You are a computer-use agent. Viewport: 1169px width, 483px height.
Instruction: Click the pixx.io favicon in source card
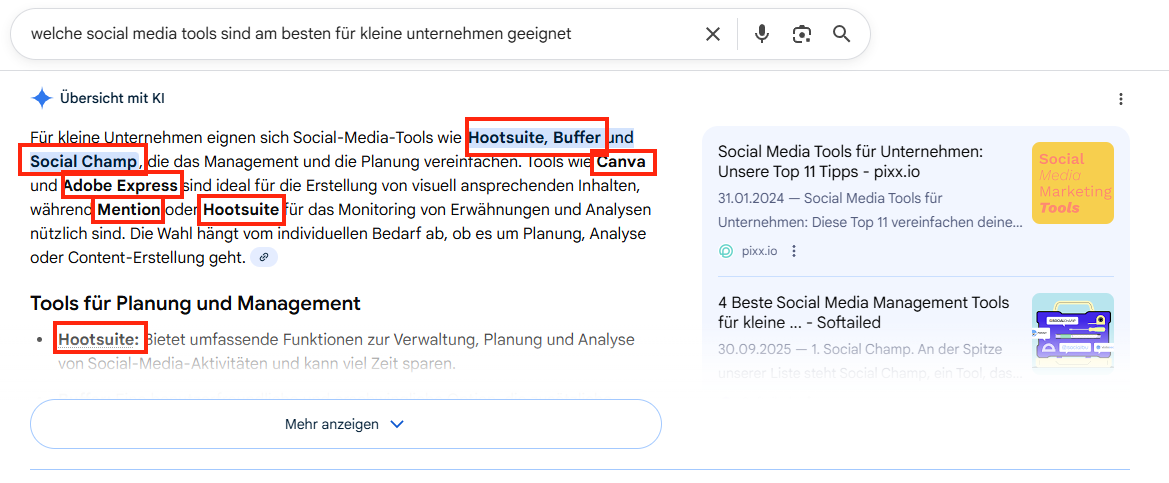(726, 251)
